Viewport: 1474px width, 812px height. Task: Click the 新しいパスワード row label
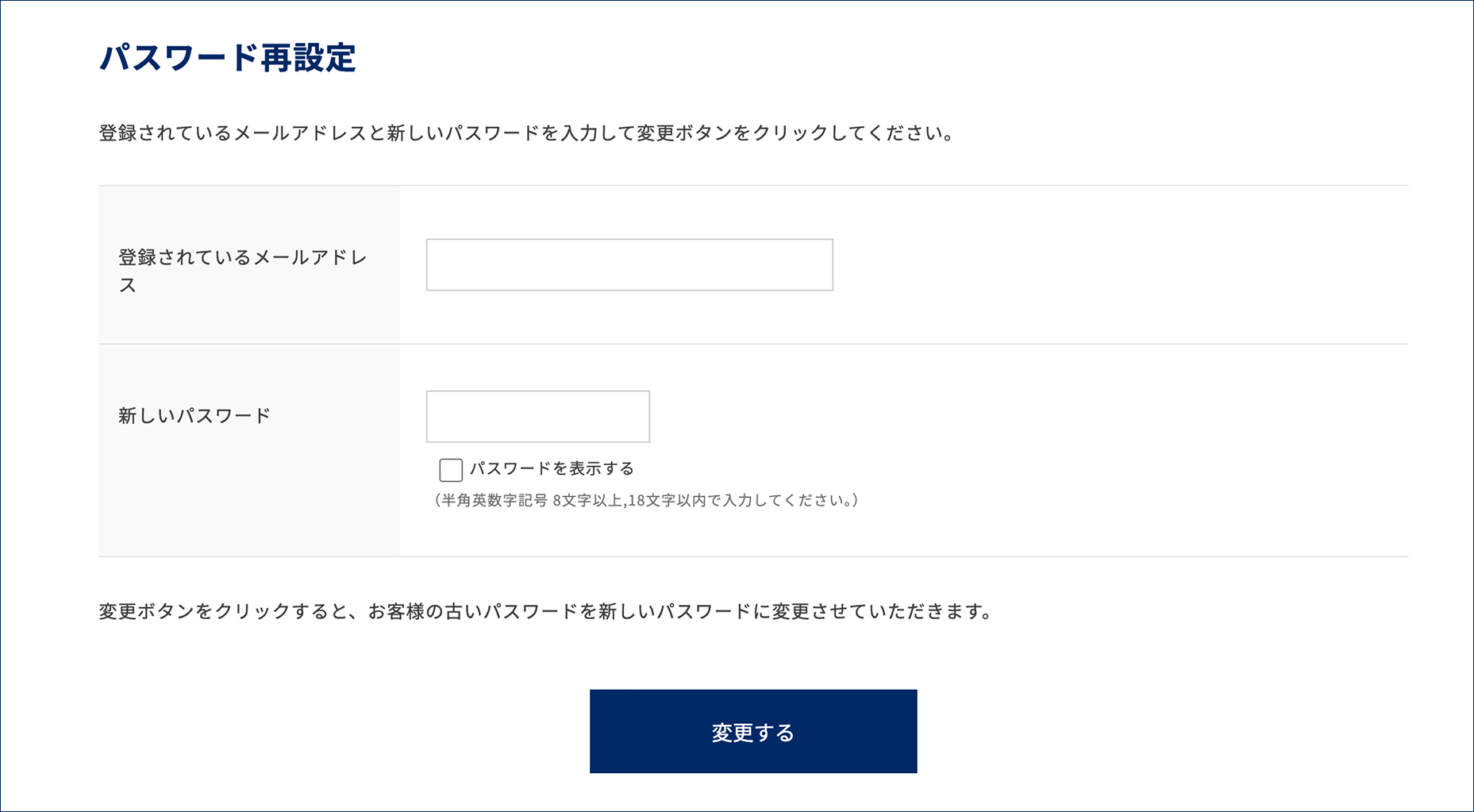click(x=194, y=416)
